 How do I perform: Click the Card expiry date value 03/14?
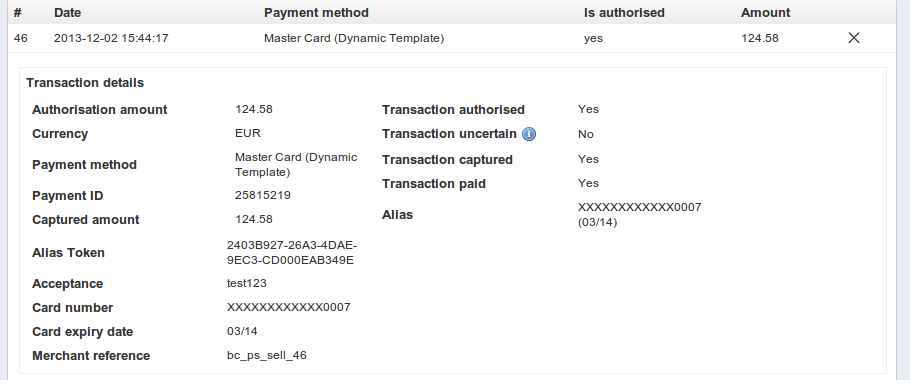point(242,331)
